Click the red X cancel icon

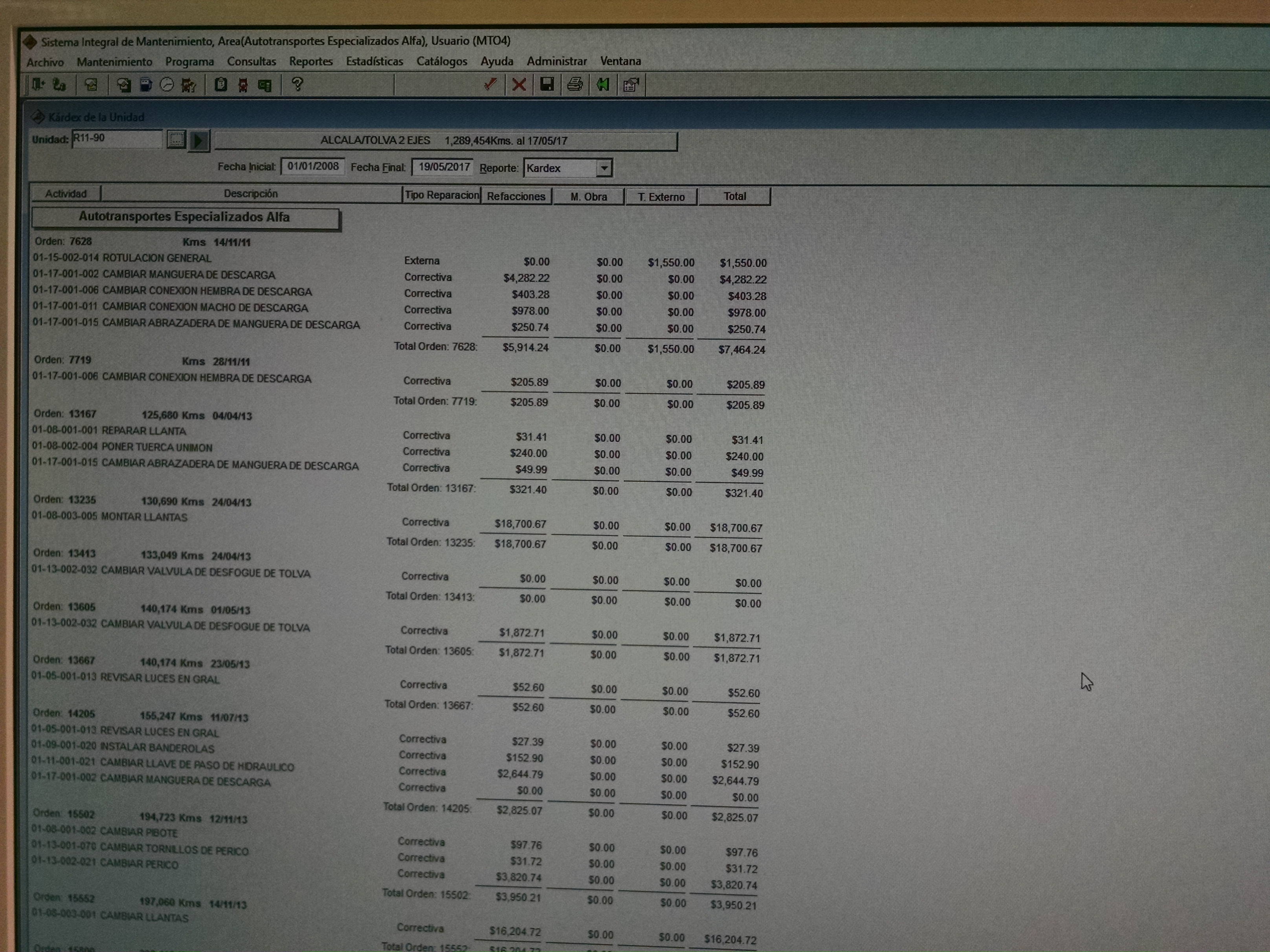coord(519,85)
